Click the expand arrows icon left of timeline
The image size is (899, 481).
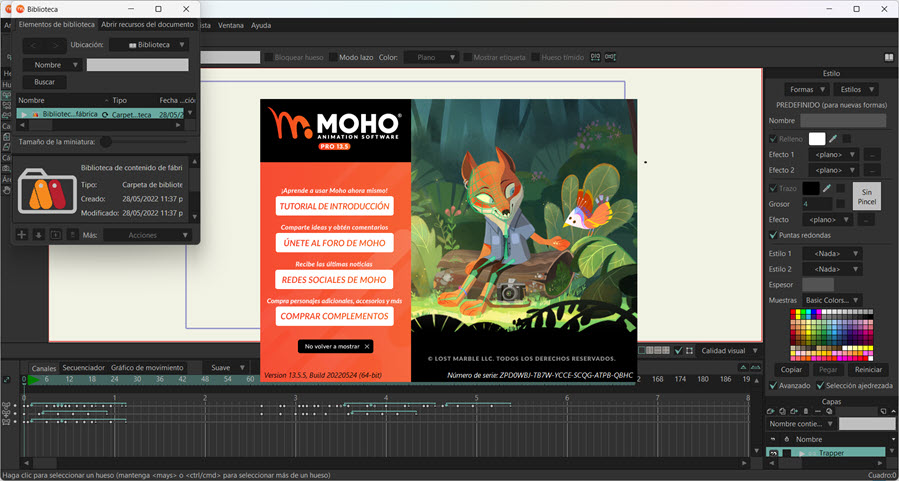pyautogui.click(x=6, y=380)
